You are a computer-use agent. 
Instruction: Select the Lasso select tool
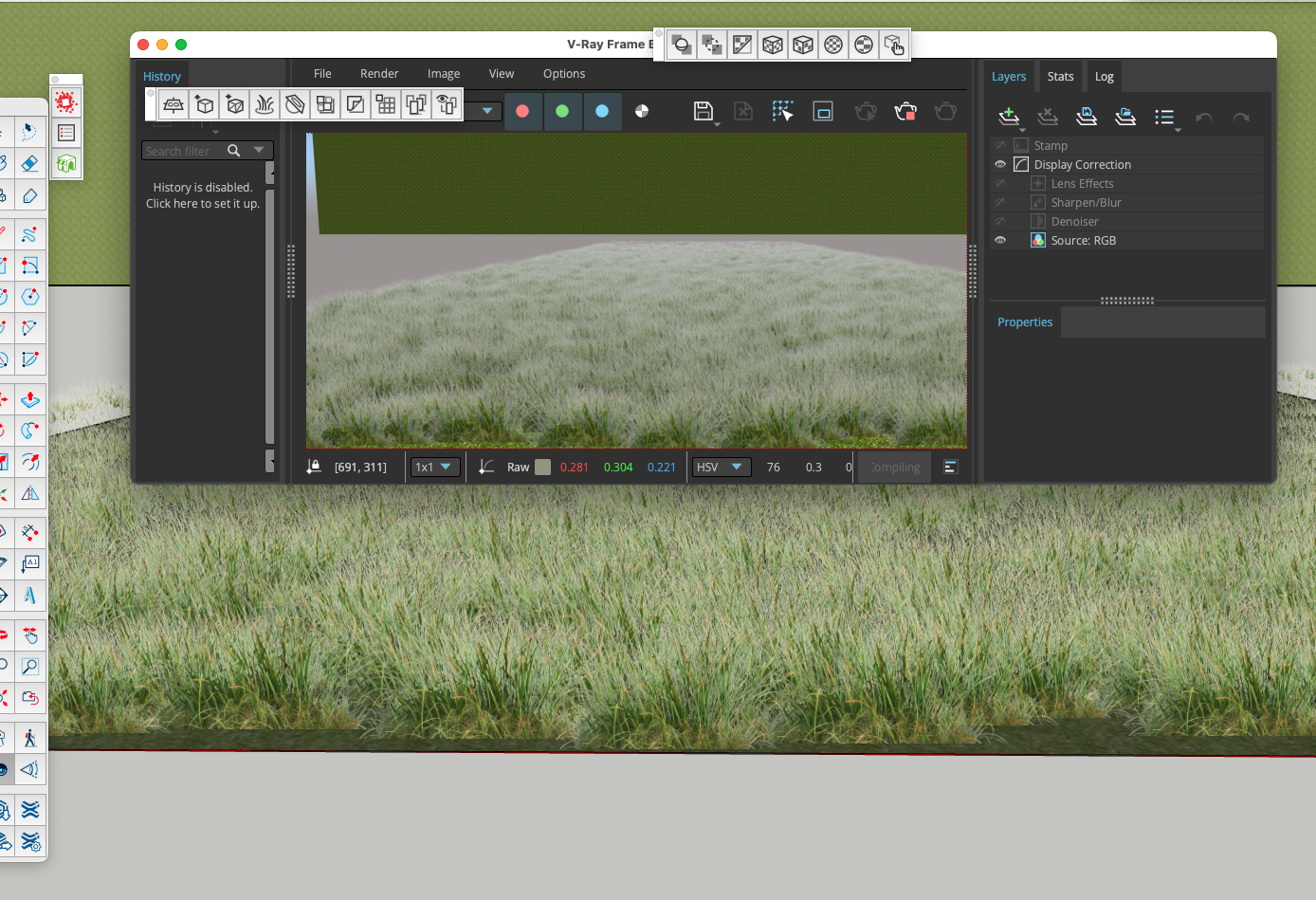(30, 133)
